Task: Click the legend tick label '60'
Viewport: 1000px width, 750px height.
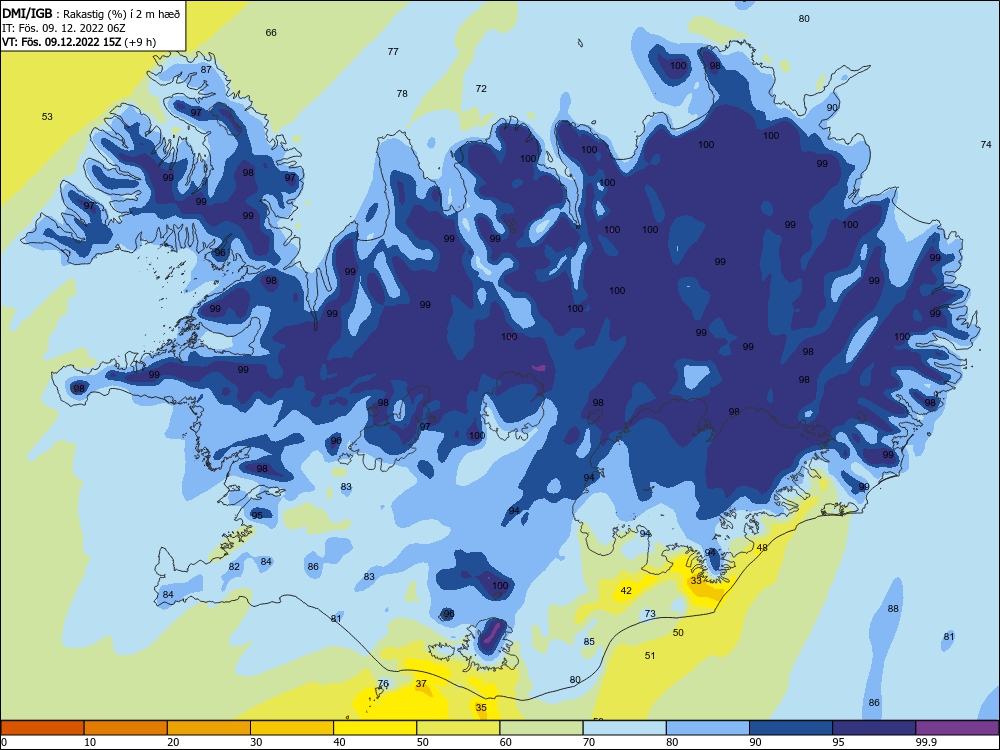Action: 506,742
